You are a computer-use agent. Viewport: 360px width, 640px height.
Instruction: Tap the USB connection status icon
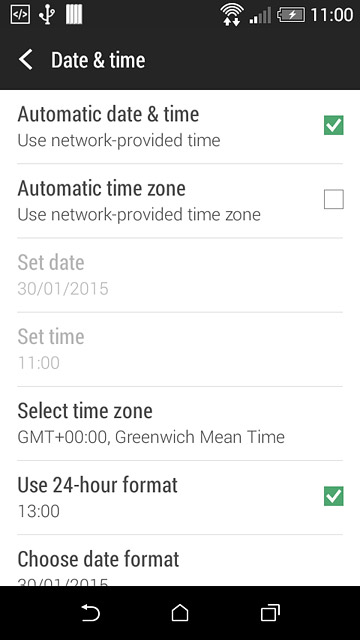[47, 15]
